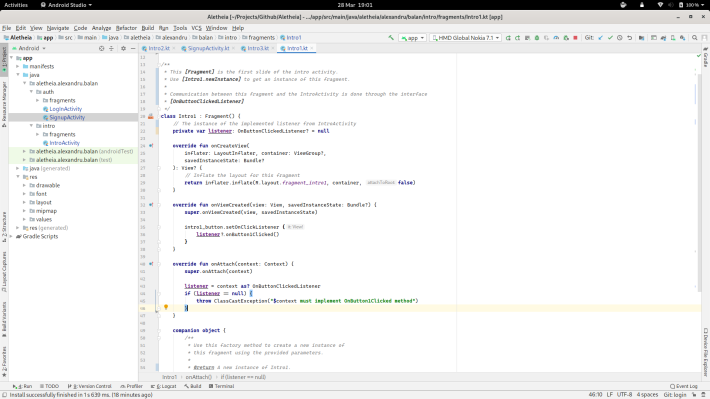
Task: Toggle the Project tool window side tab
Action: click(x=4, y=58)
